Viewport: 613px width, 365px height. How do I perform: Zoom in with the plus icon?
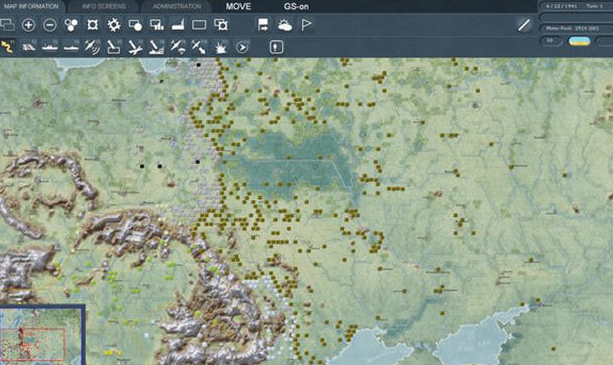point(28,25)
